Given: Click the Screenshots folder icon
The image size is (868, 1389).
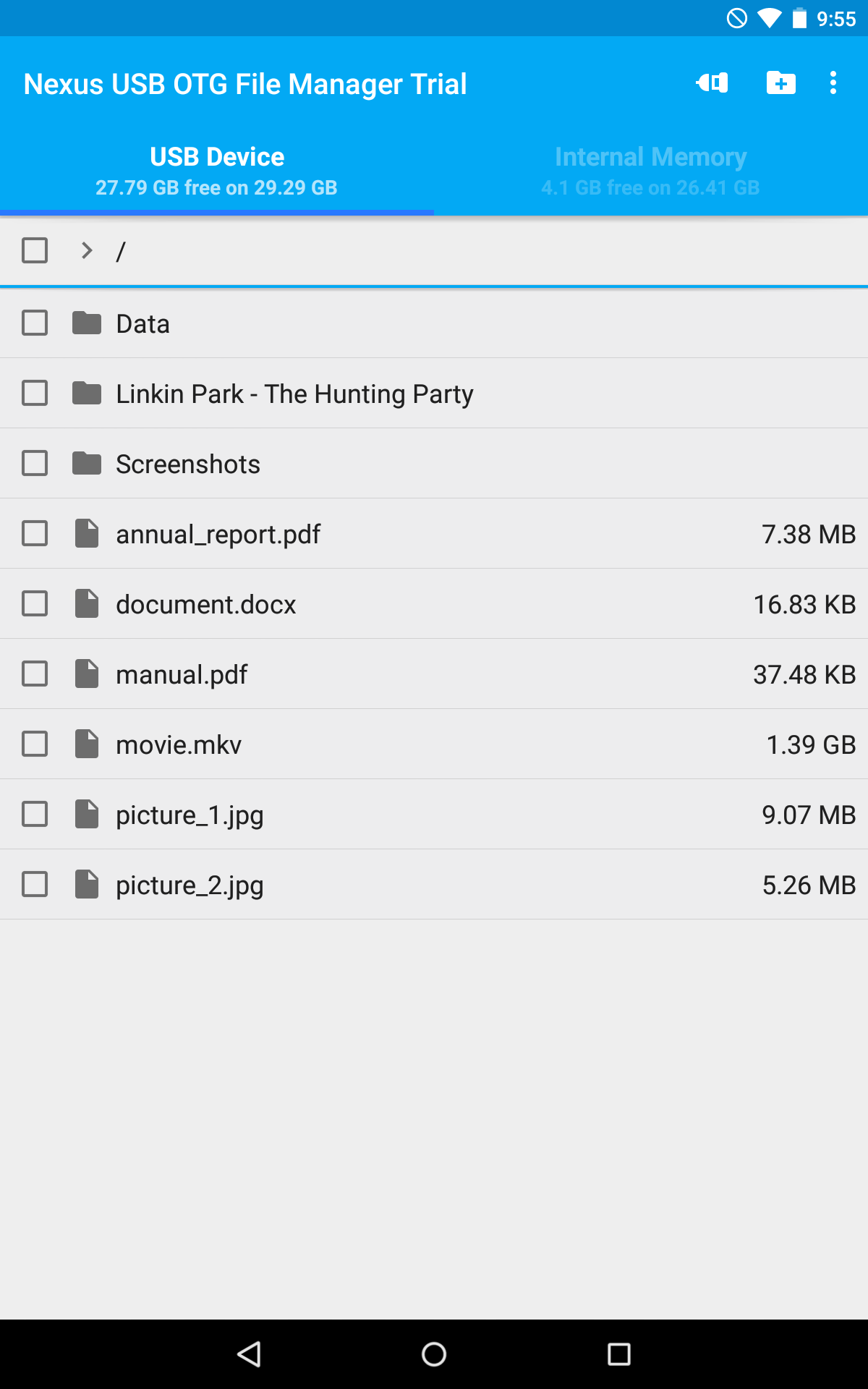Looking at the screenshot, I should click(87, 463).
